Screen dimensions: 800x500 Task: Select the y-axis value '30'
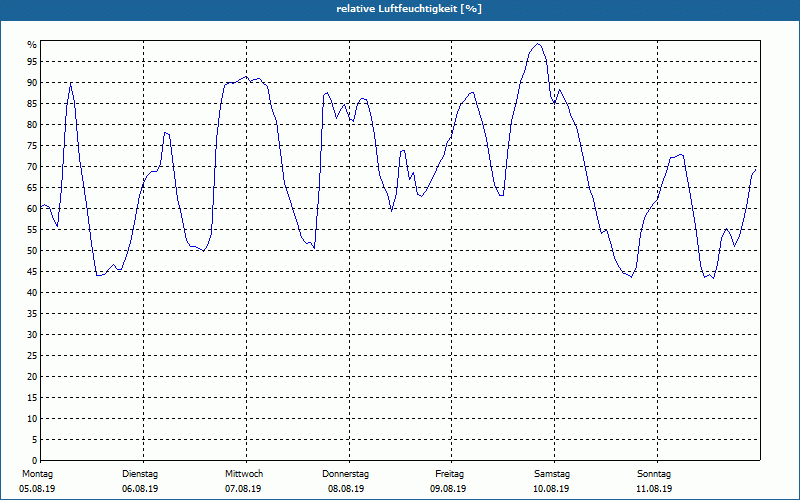point(32,335)
